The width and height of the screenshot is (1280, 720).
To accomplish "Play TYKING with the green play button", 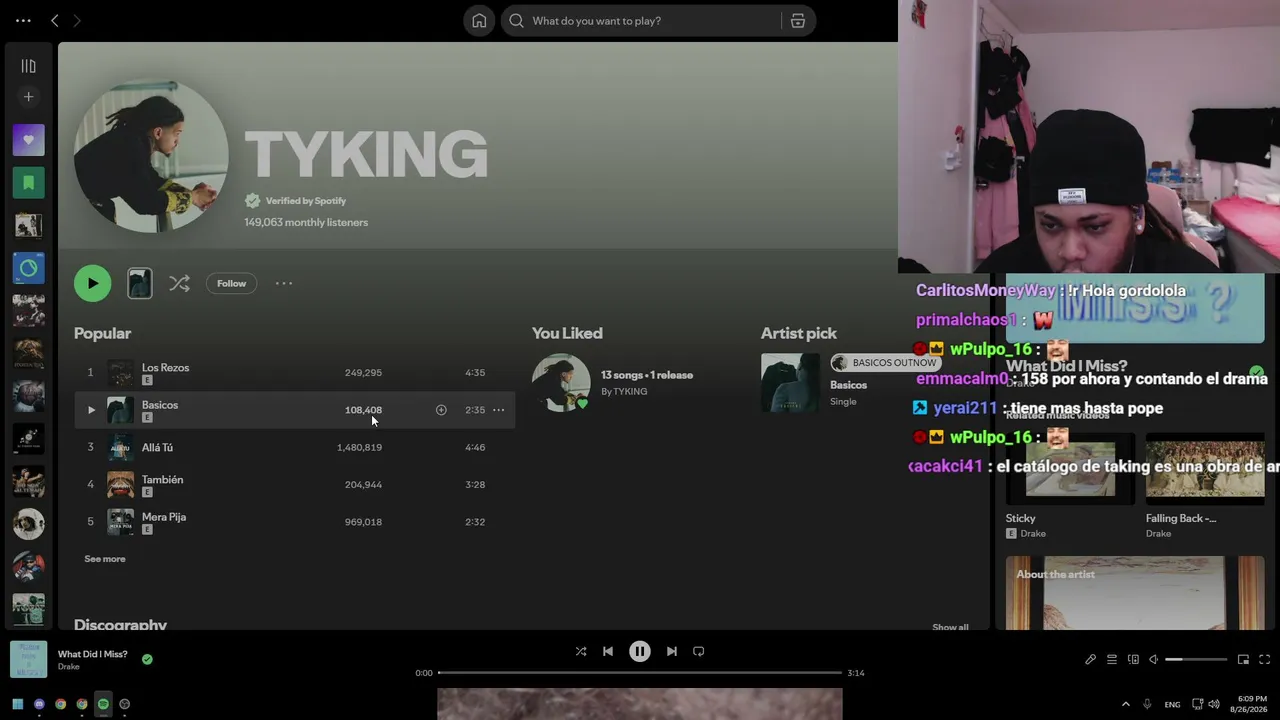I will click(92, 283).
